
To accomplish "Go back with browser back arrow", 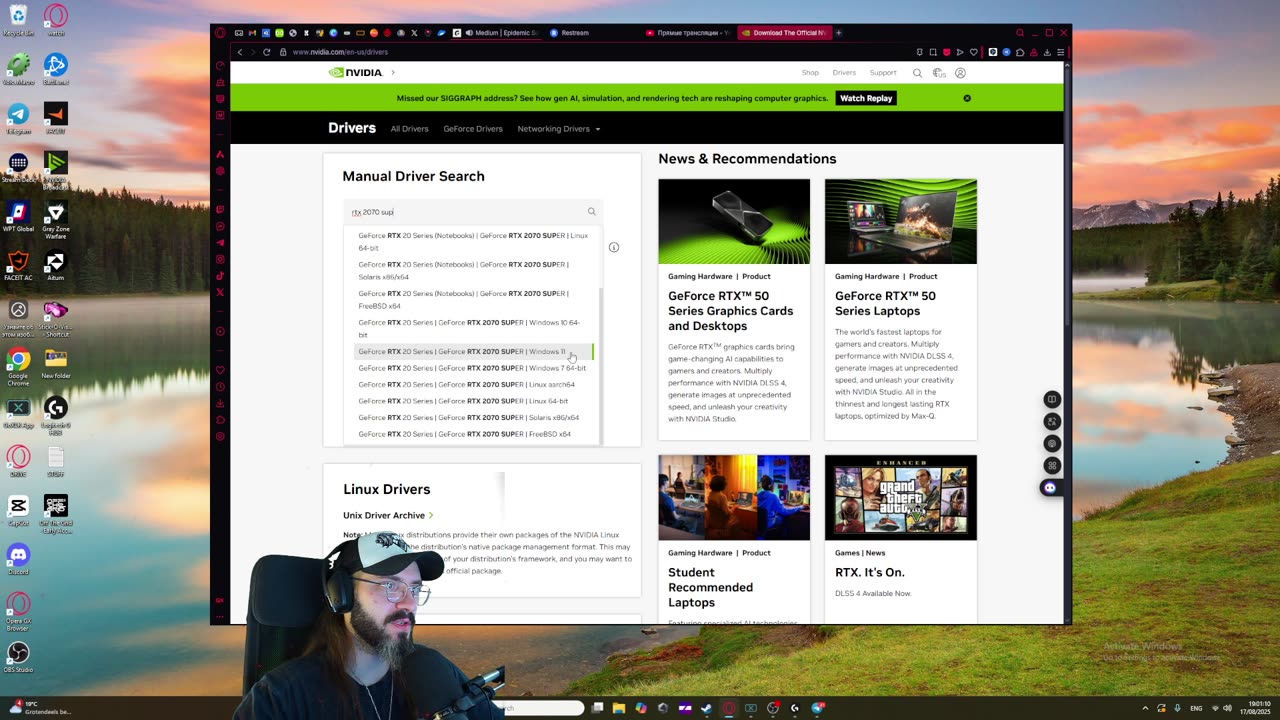I will [x=240, y=52].
